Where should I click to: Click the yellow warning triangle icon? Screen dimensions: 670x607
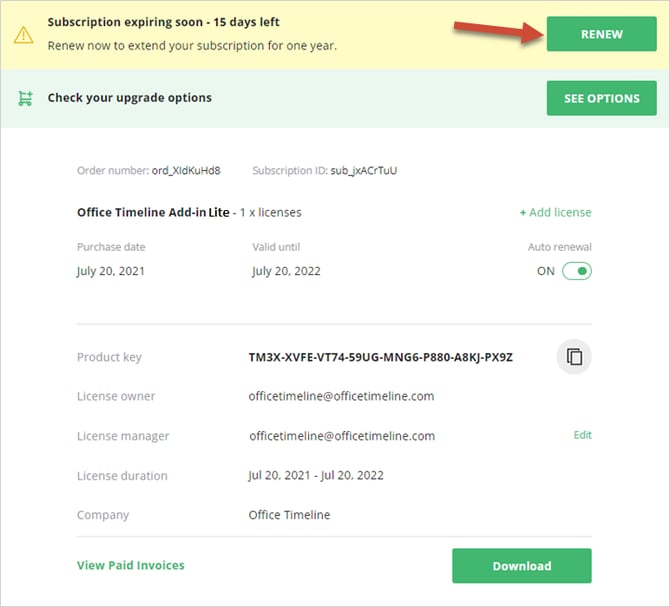tap(24, 35)
